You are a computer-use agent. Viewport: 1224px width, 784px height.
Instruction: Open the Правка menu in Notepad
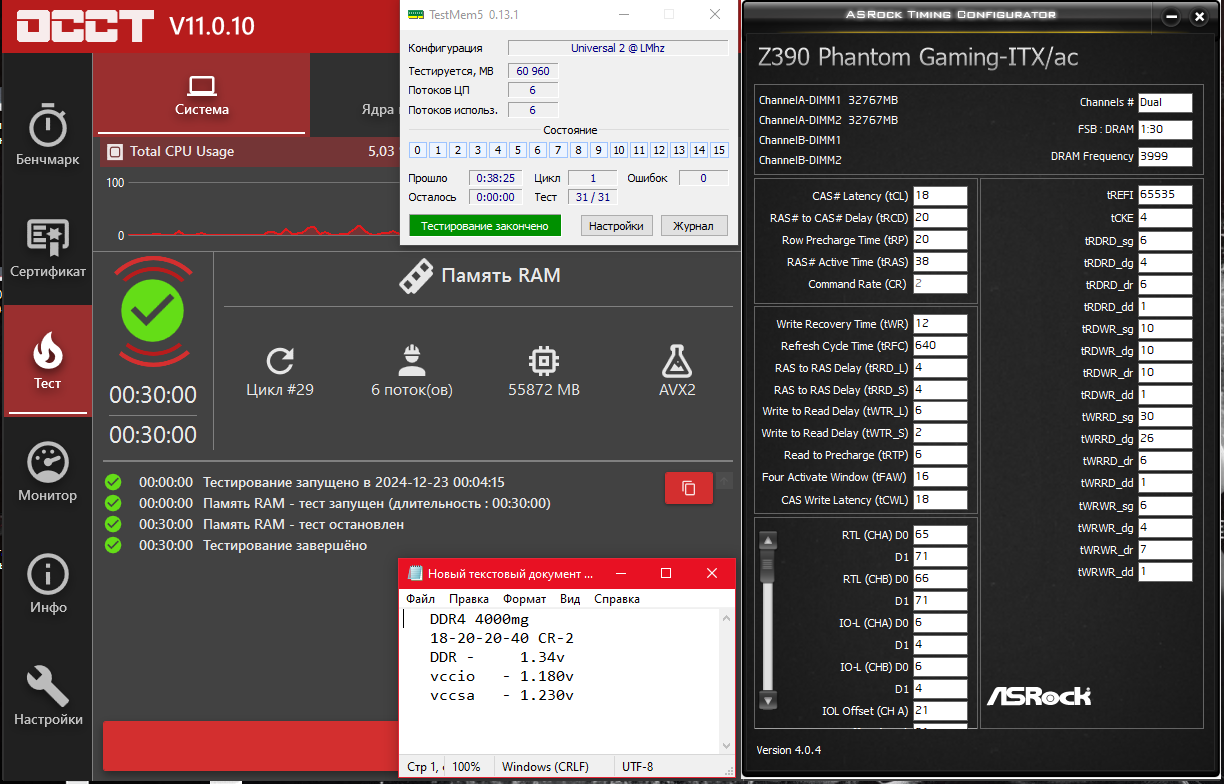coord(469,599)
